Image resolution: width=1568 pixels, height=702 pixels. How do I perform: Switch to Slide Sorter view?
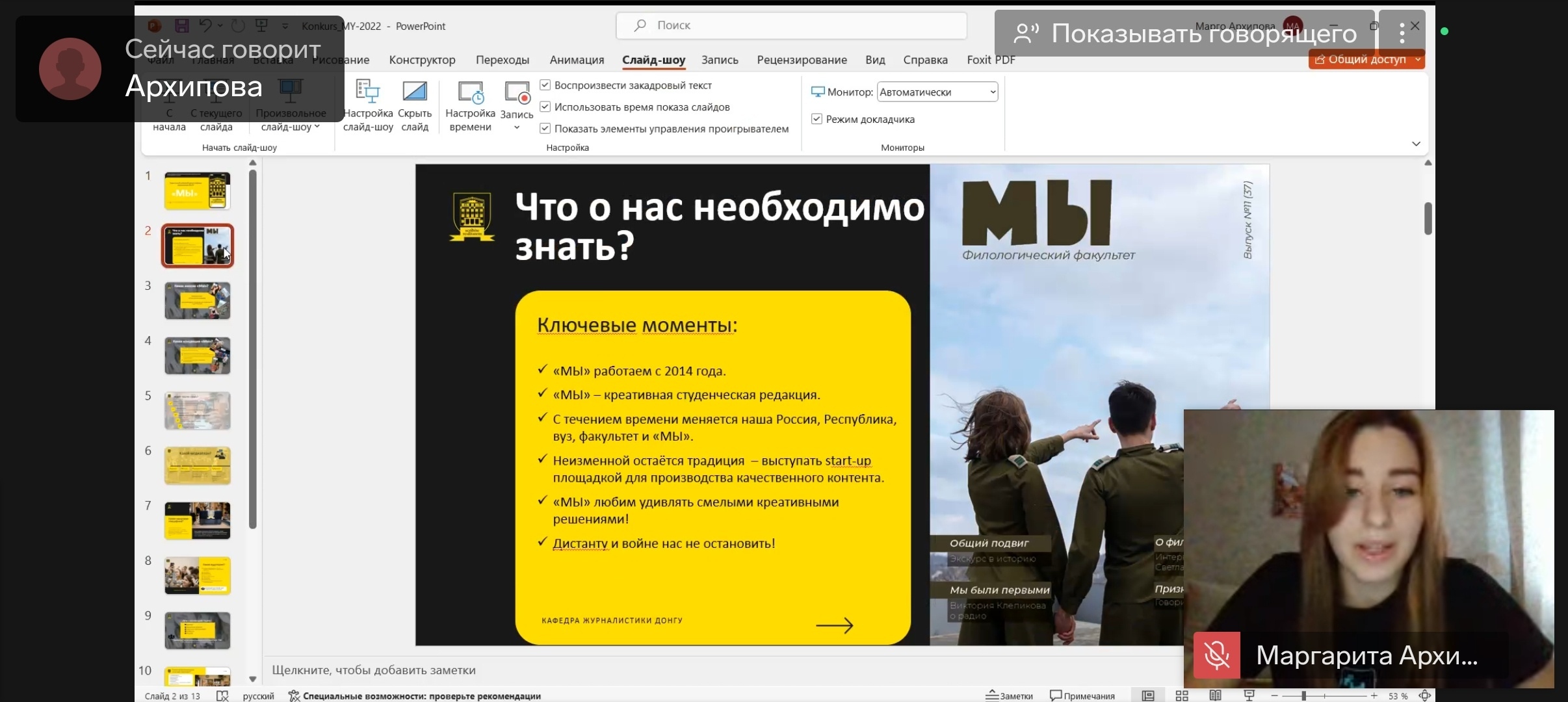click(x=1182, y=695)
